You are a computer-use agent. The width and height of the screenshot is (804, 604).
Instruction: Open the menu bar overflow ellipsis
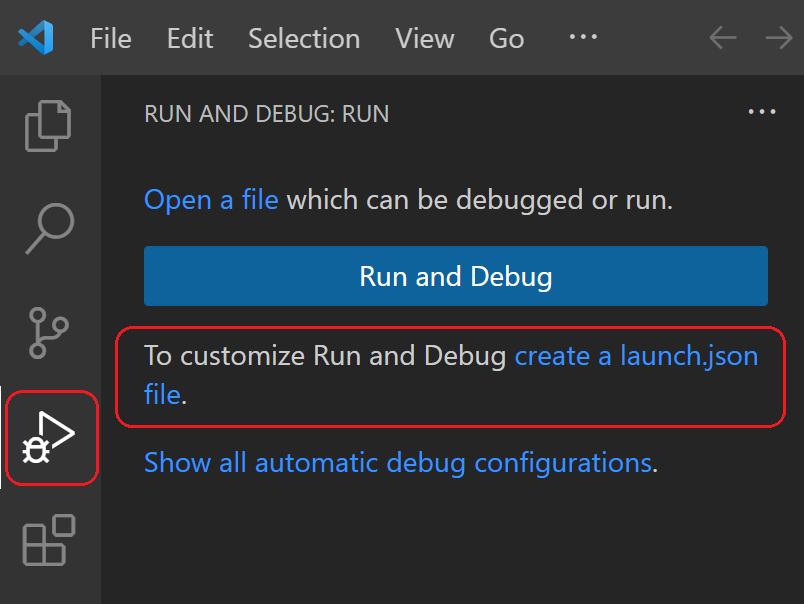(x=582, y=38)
